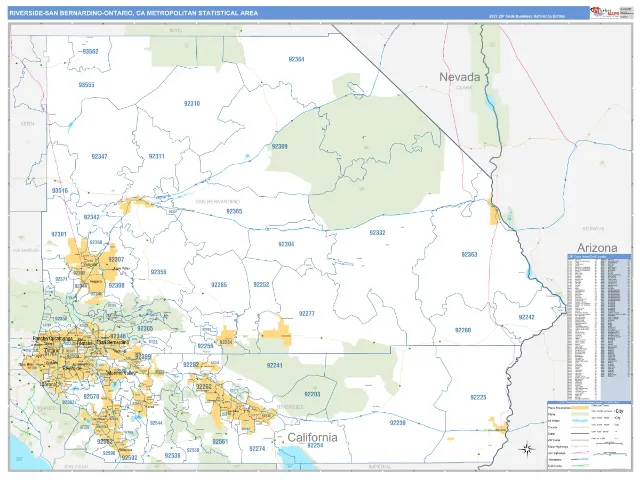This screenshot has width=640, height=480.
Task: Click ZIP code label 92239
Action: tap(398, 423)
